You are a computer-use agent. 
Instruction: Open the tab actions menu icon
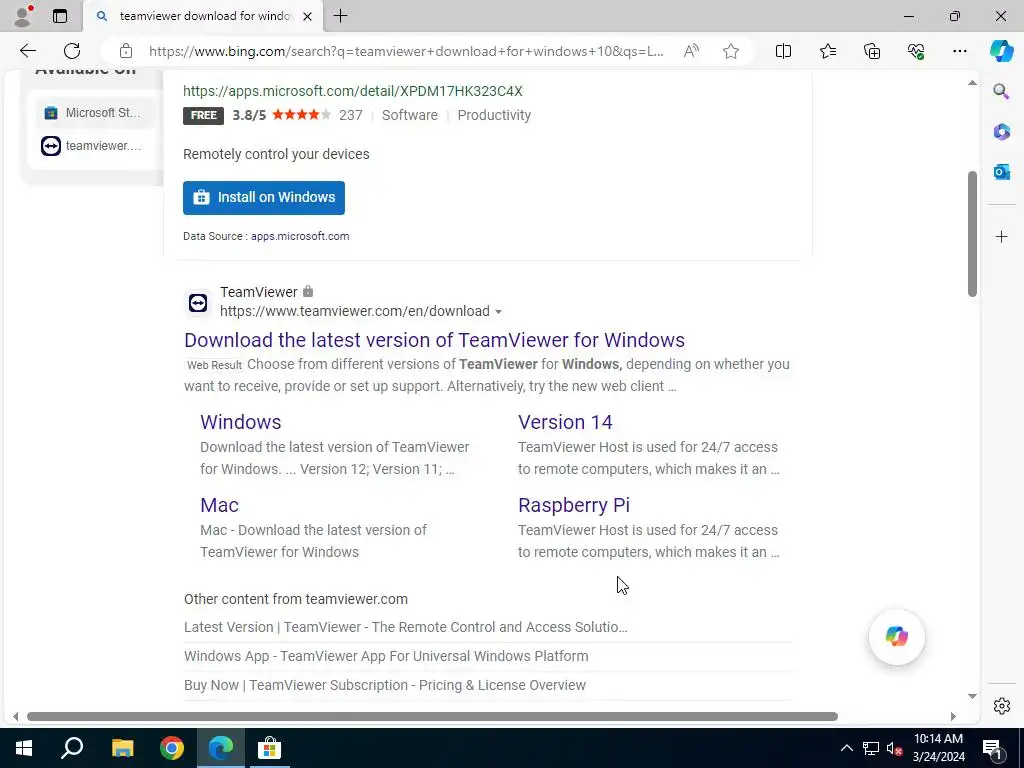coord(60,16)
